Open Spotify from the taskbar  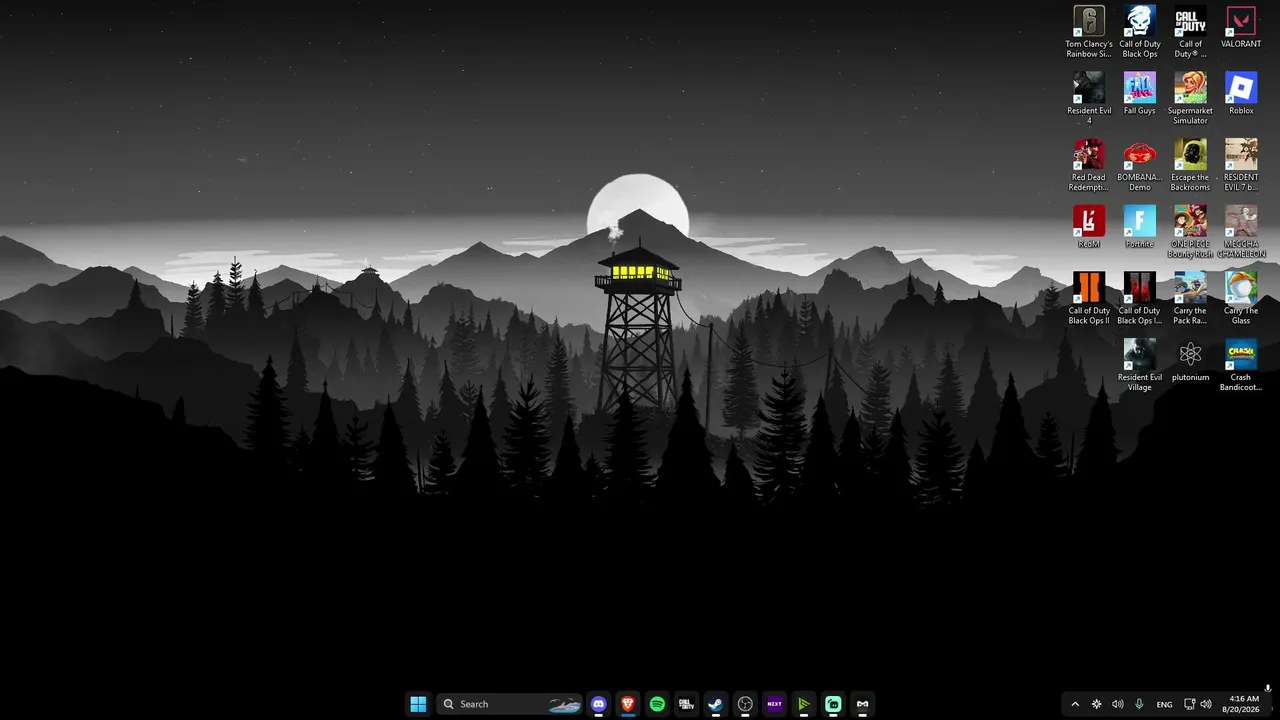click(657, 704)
